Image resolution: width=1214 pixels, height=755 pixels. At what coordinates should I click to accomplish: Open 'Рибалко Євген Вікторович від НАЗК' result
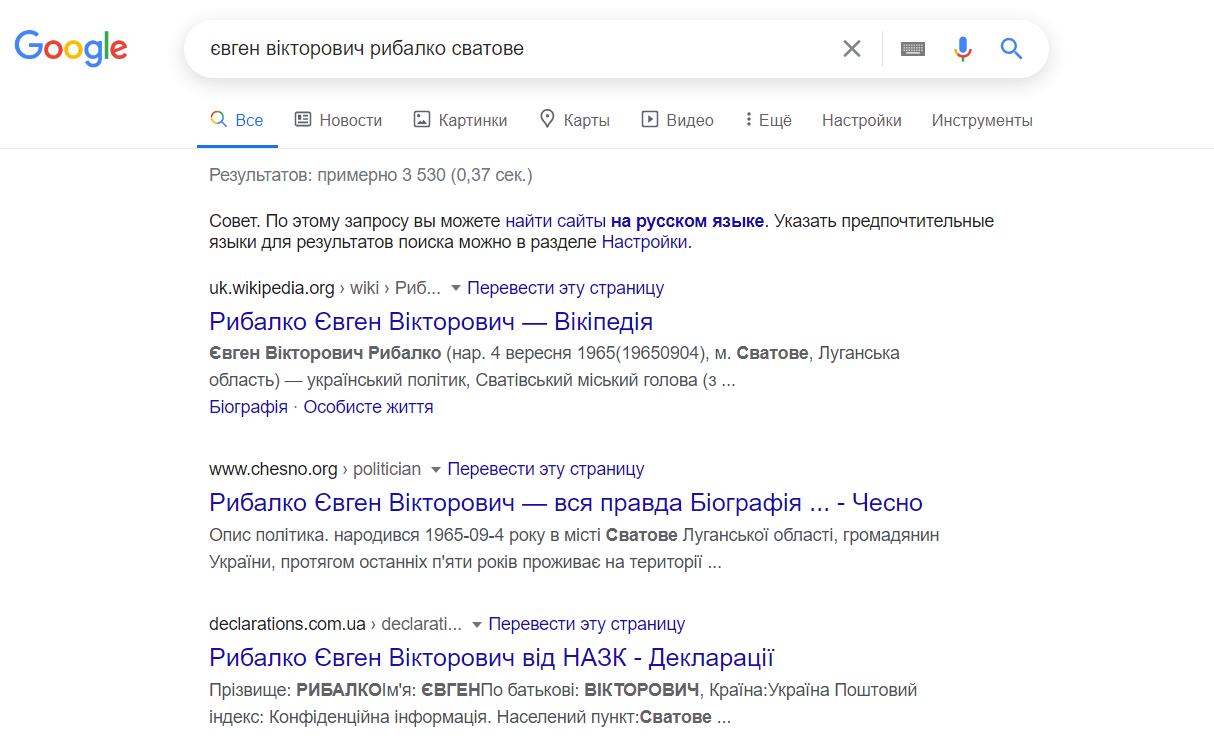tap(492, 657)
